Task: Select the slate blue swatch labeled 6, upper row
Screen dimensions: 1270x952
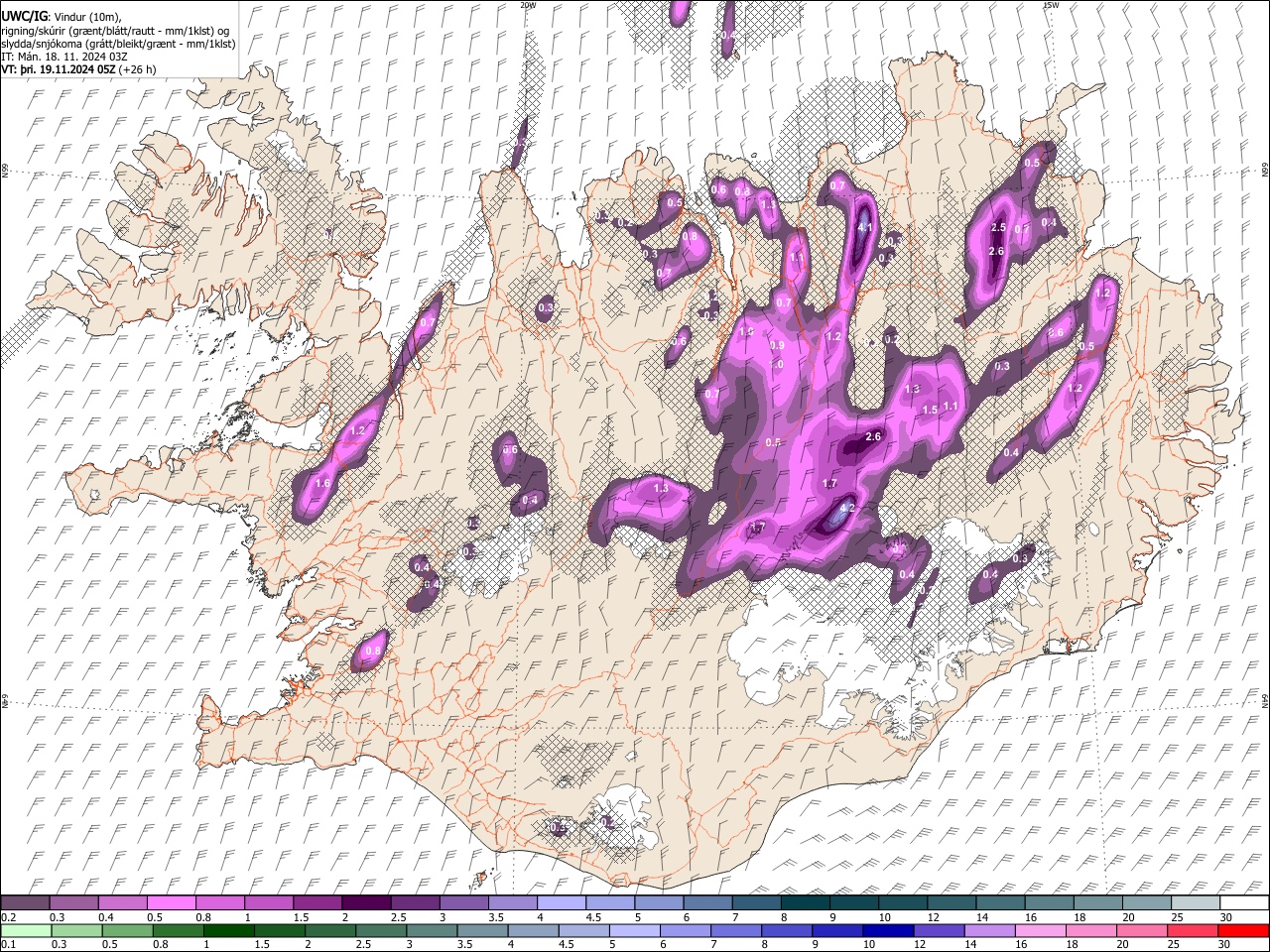Action: (706, 902)
